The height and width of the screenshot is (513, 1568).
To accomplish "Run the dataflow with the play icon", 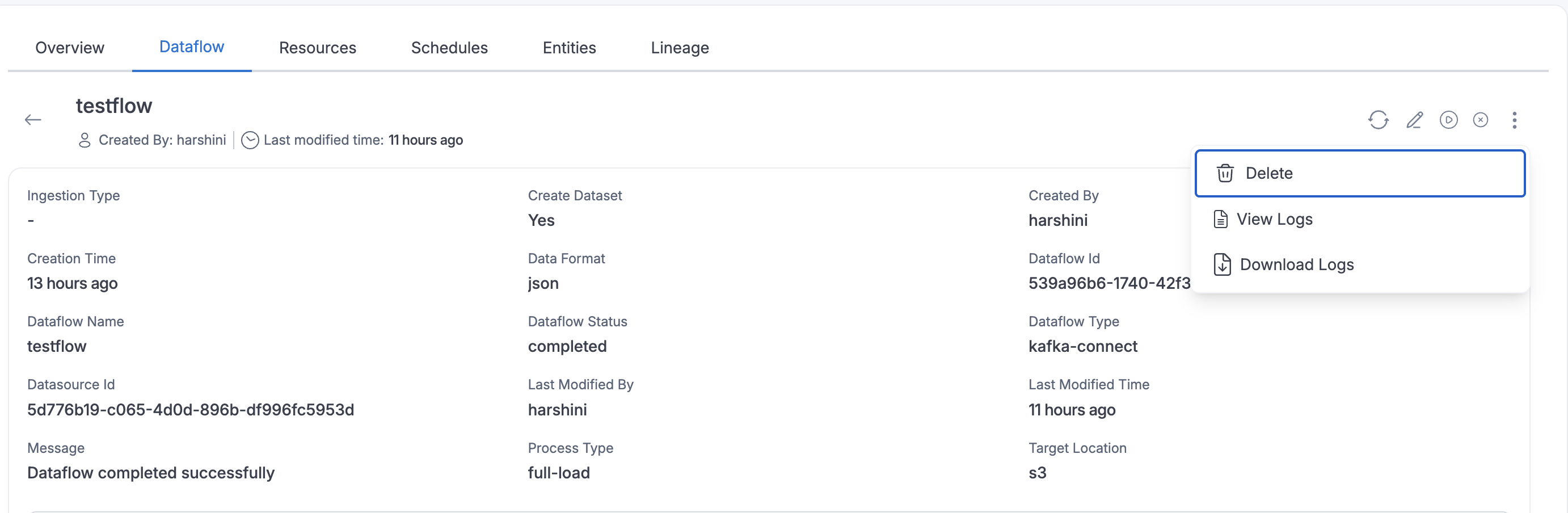I will (1449, 120).
